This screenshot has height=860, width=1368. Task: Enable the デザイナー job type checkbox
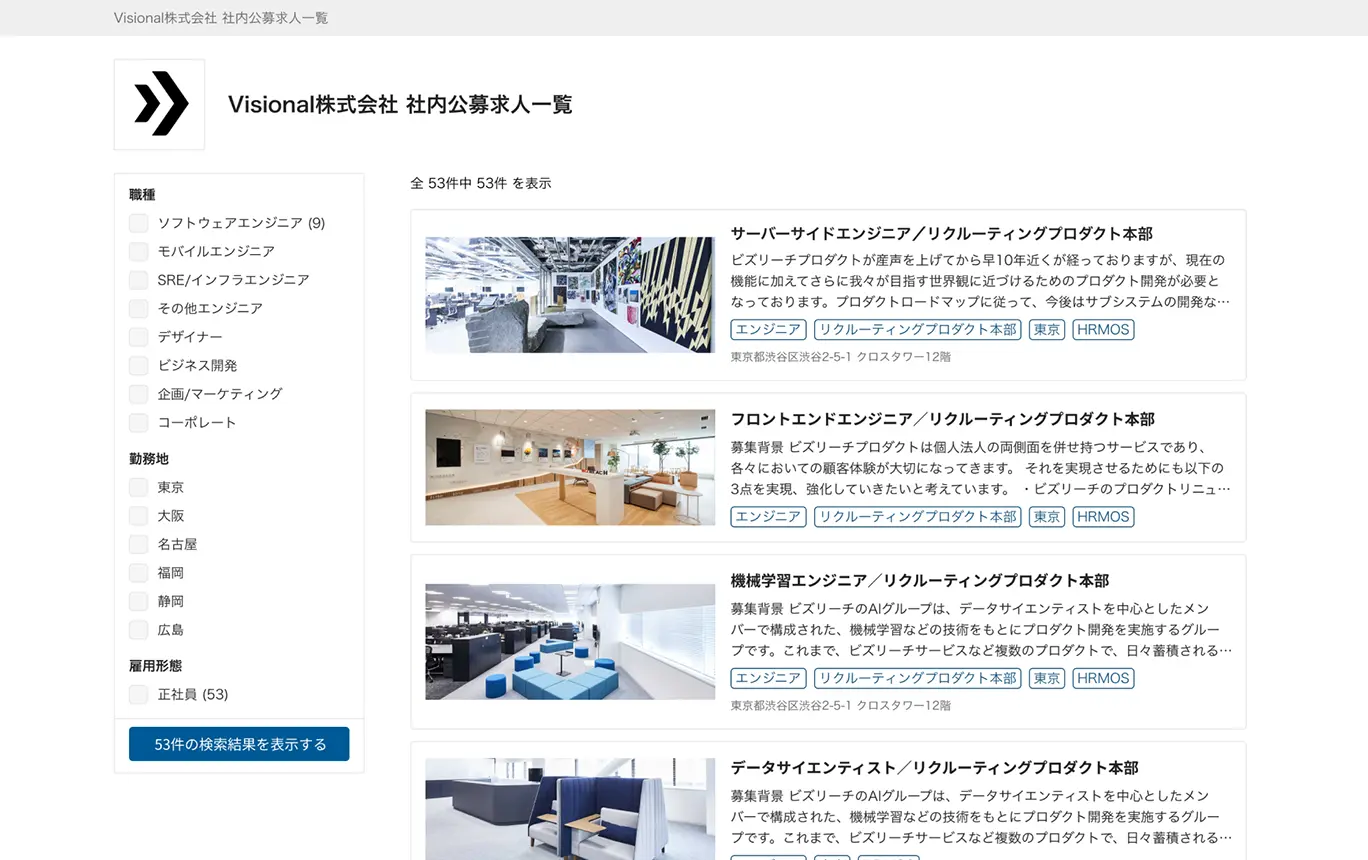click(x=138, y=337)
